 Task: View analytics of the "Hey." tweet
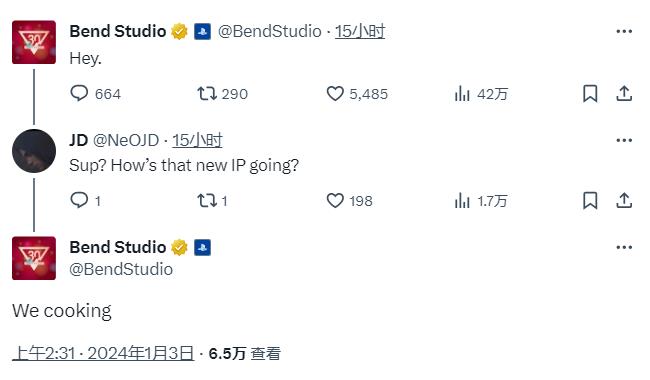point(462,94)
